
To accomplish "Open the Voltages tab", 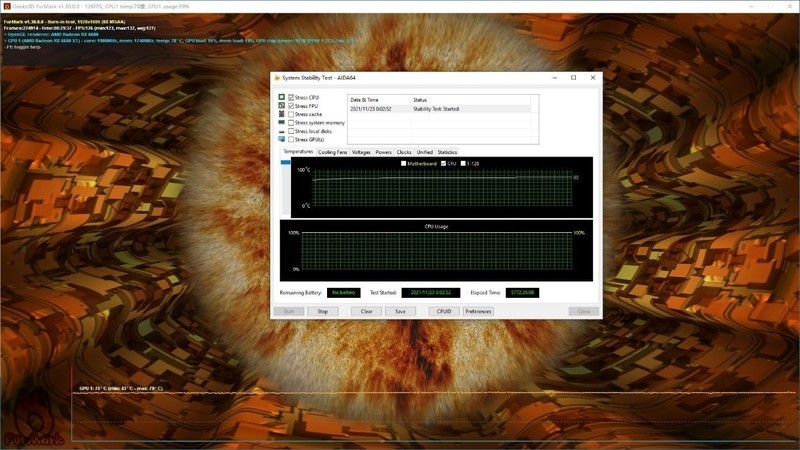I will point(361,152).
